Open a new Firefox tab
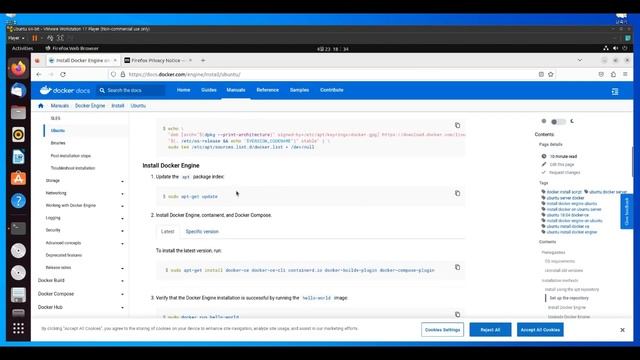The height and width of the screenshot is (360, 640). [203, 60]
